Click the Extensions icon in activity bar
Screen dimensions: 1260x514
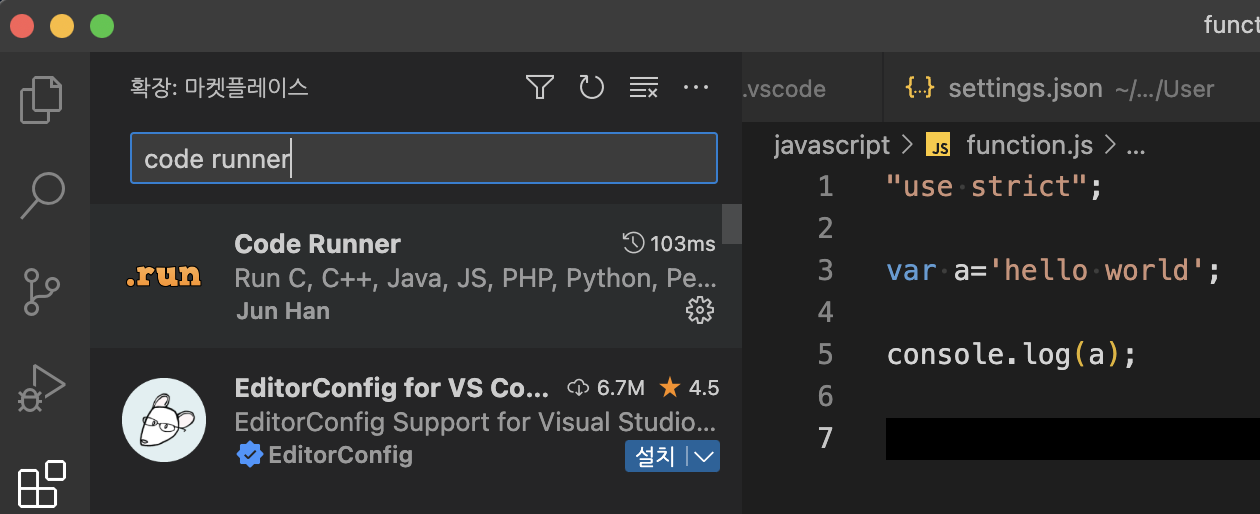point(42,483)
